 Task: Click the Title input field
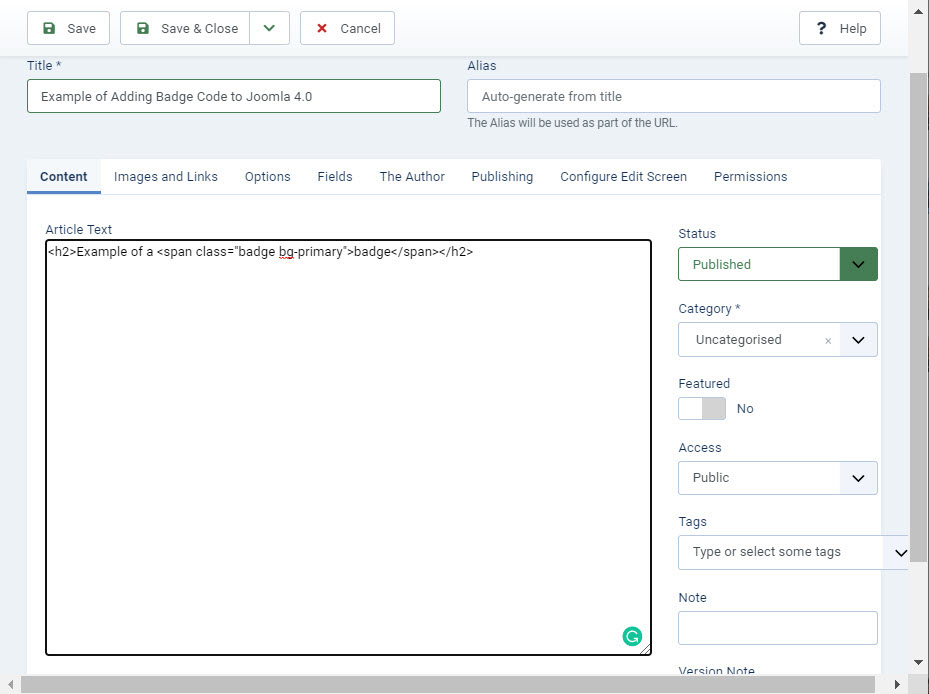[x=233, y=96]
